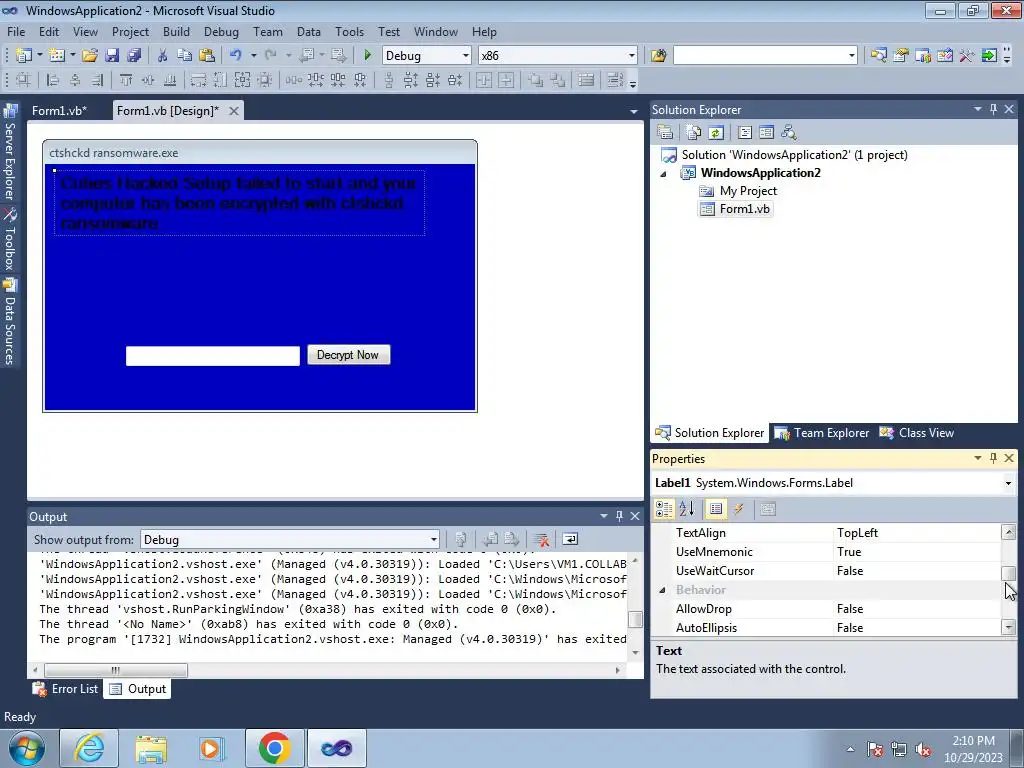Open the Find search combo box dropdown
The height and width of the screenshot is (768, 1024).
click(852, 56)
